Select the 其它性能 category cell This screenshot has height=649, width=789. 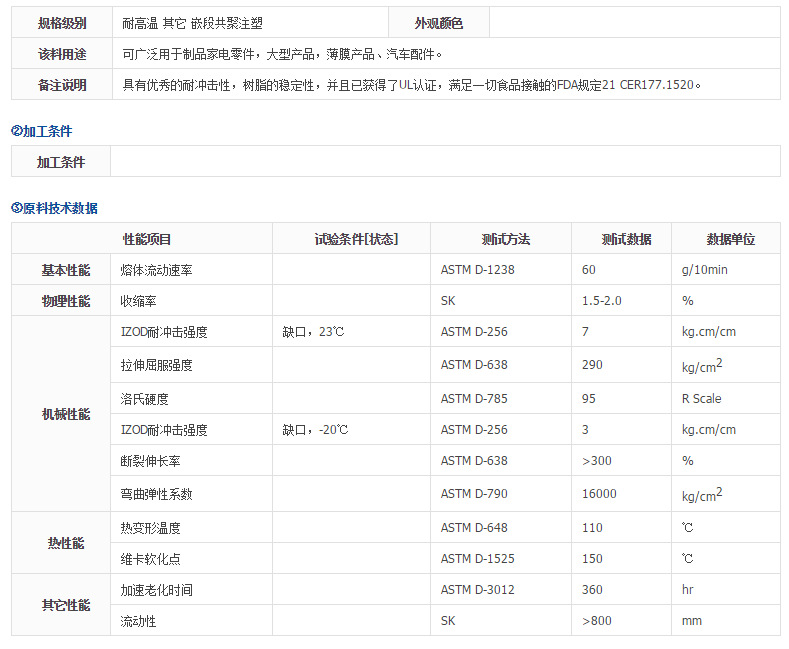point(61,605)
